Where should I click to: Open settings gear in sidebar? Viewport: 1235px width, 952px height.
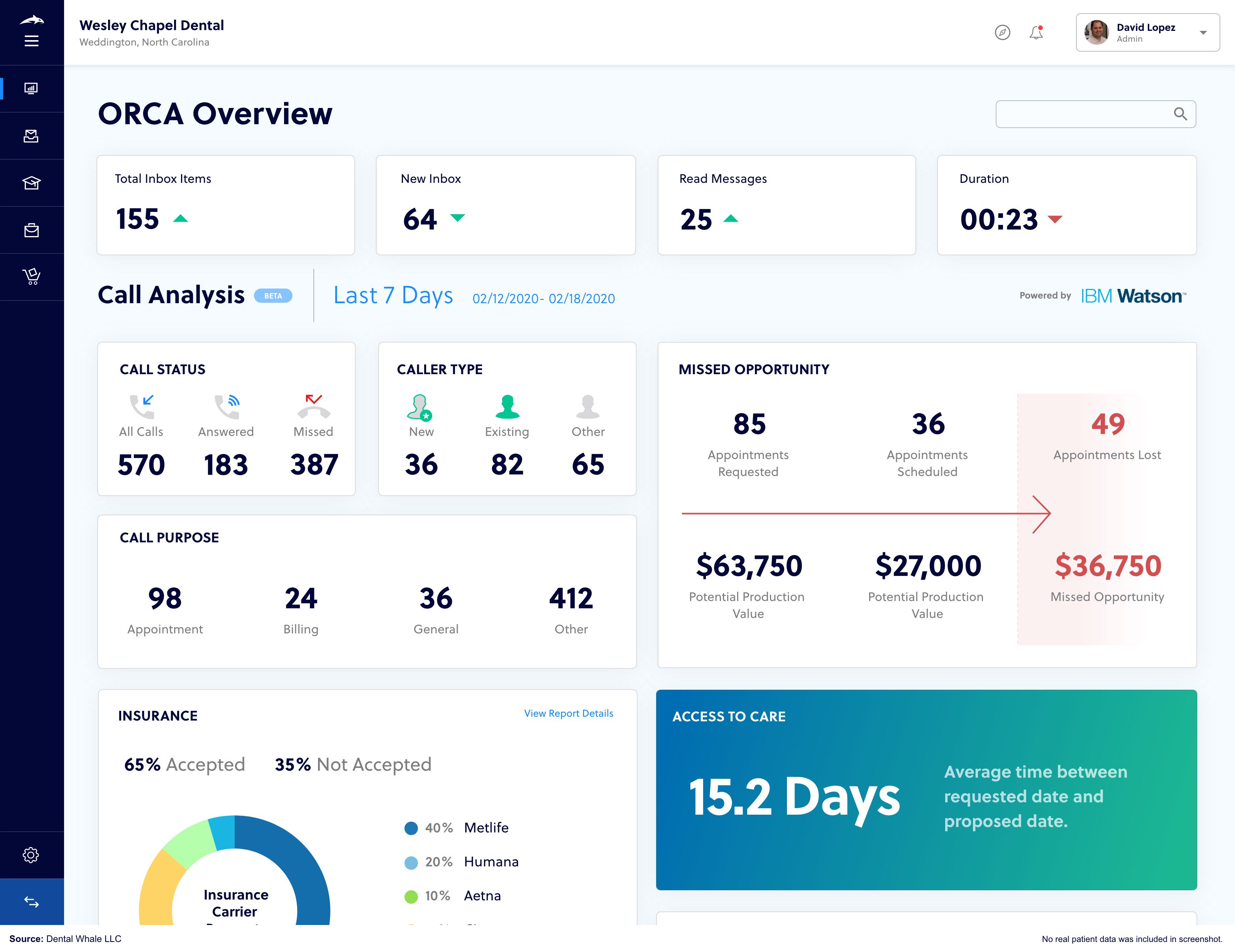32,855
